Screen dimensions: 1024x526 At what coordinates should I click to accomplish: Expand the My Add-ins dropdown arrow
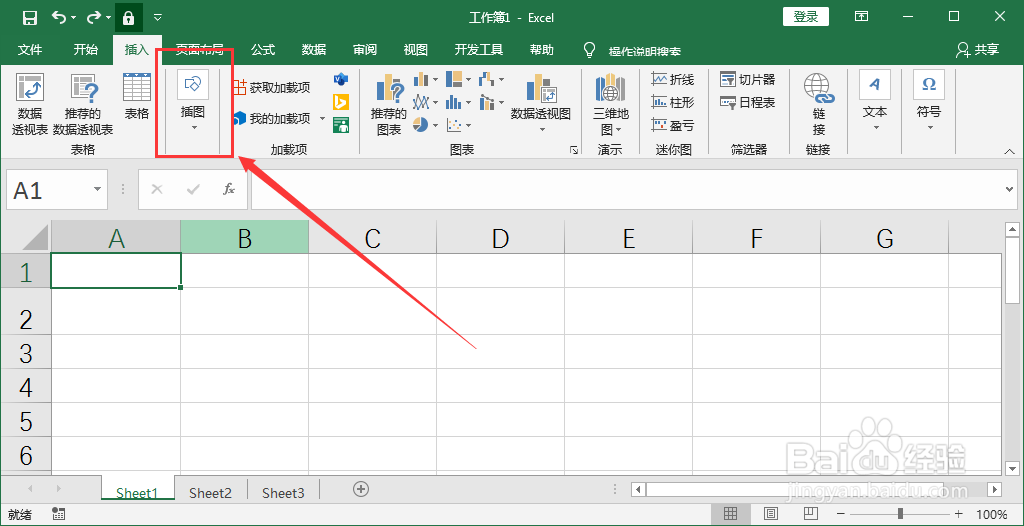(322, 119)
